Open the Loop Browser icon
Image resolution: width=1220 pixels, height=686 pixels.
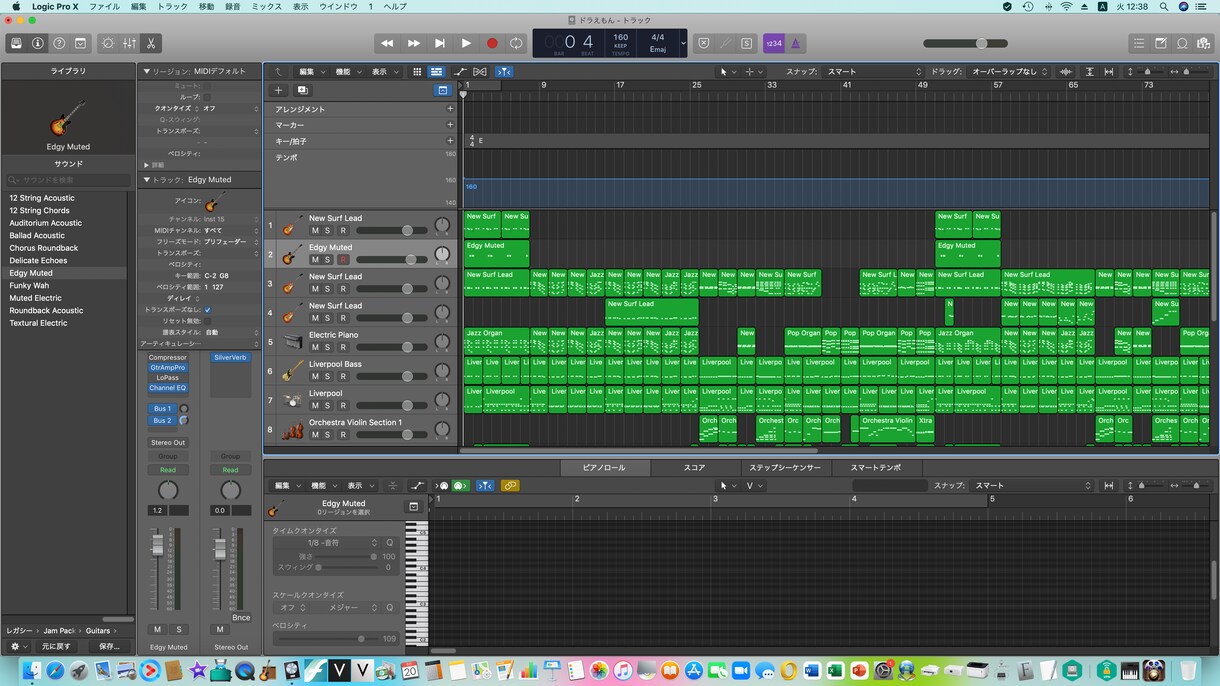coord(1182,43)
